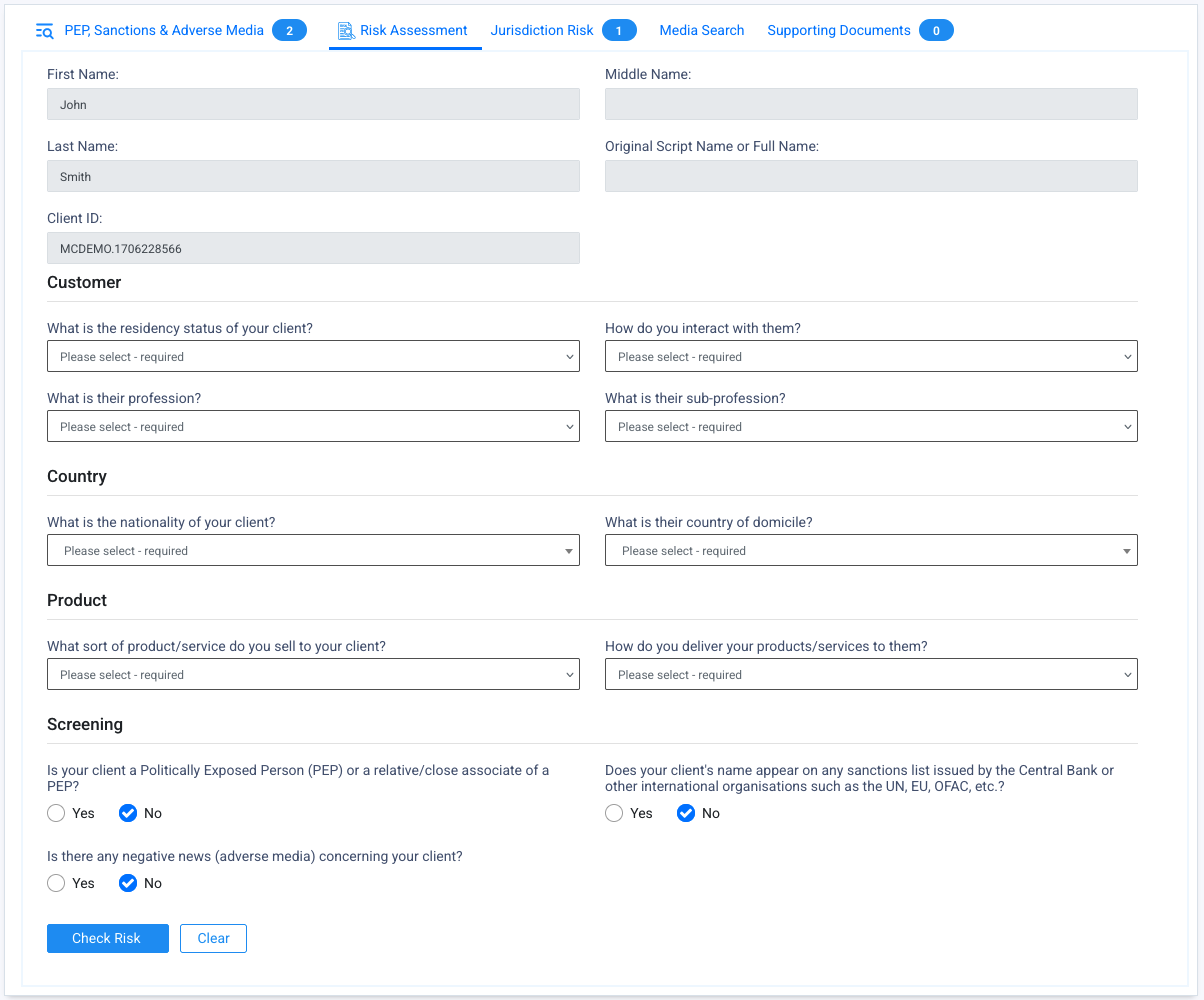
Task: Click the Client ID field
Action: coord(313,248)
